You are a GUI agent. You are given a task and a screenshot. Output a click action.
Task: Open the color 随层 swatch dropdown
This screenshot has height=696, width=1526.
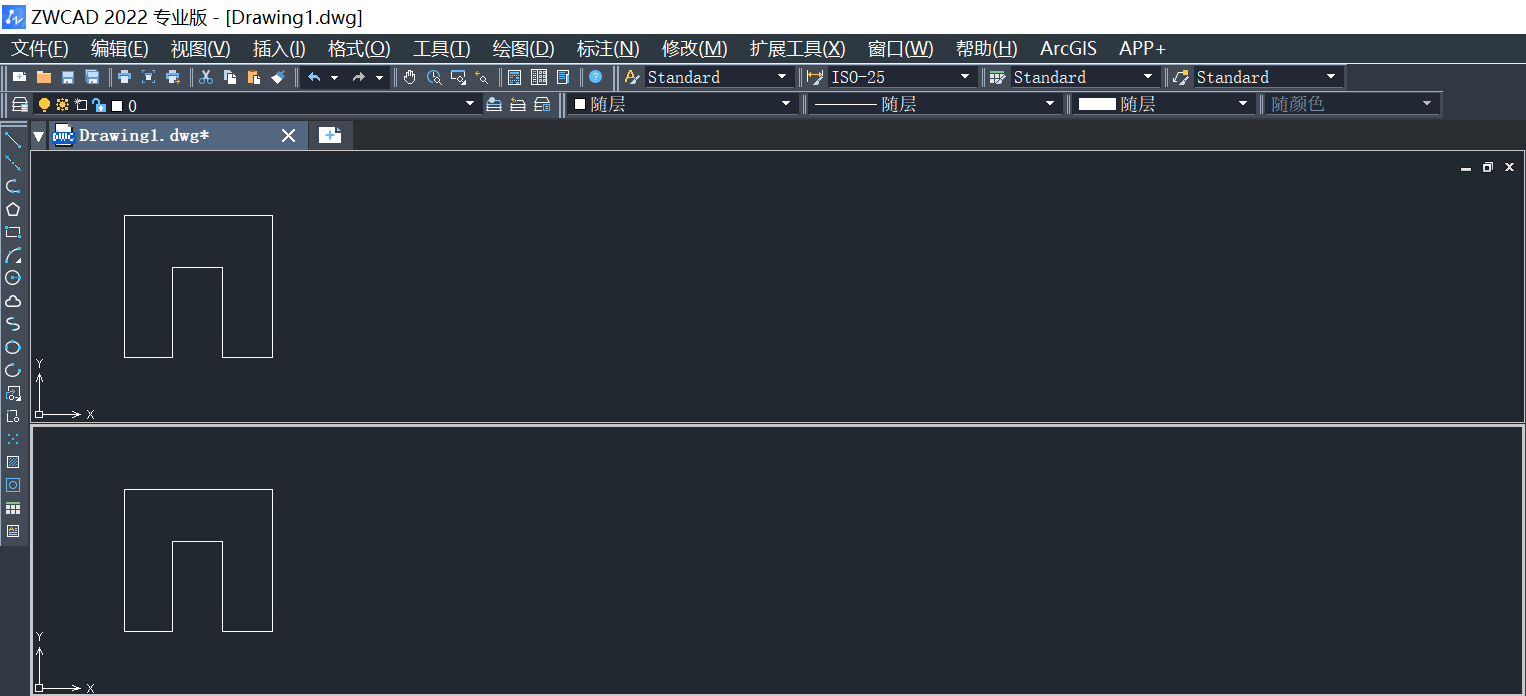click(x=685, y=104)
